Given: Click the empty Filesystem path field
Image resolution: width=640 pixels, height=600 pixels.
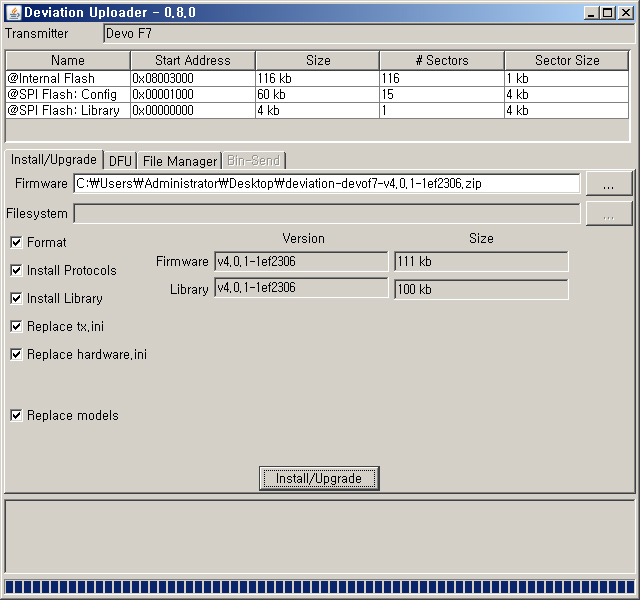Looking at the screenshot, I should (327, 213).
